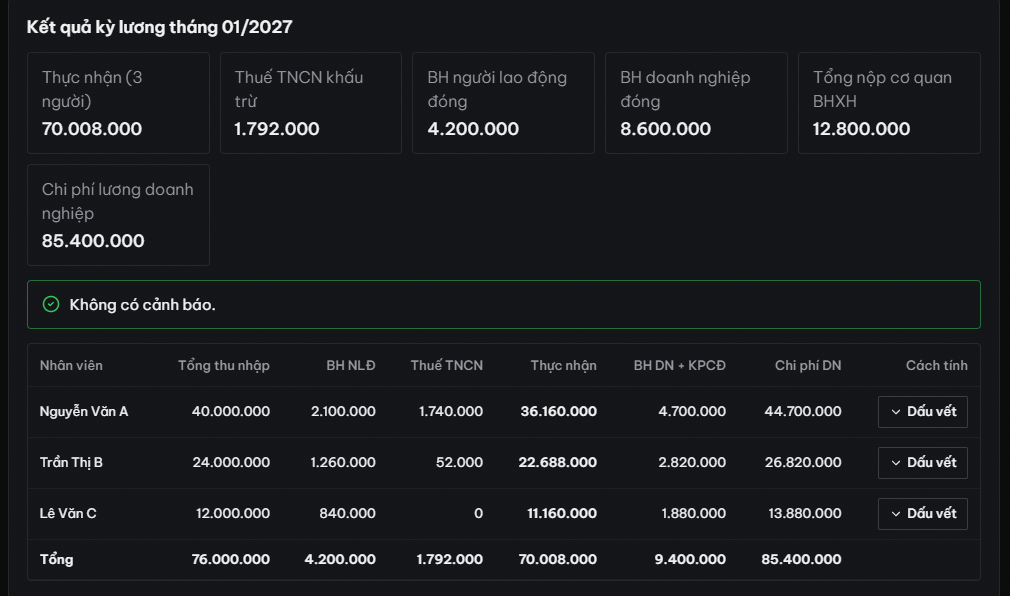
Task: Click the Thực nhận (3 người) summary card
Action: [119, 103]
